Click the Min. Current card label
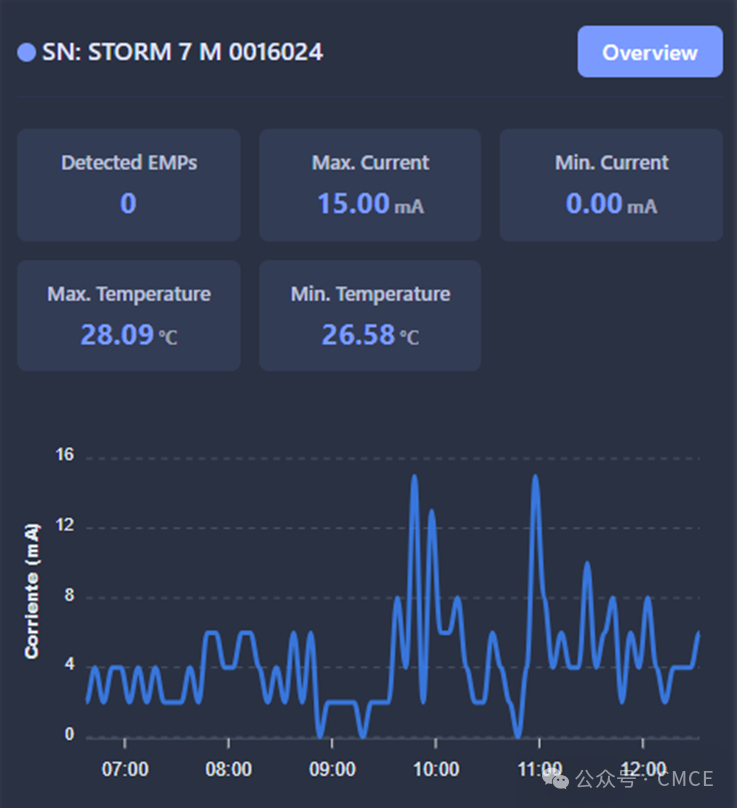 pyautogui.click(x=611, y=162)
